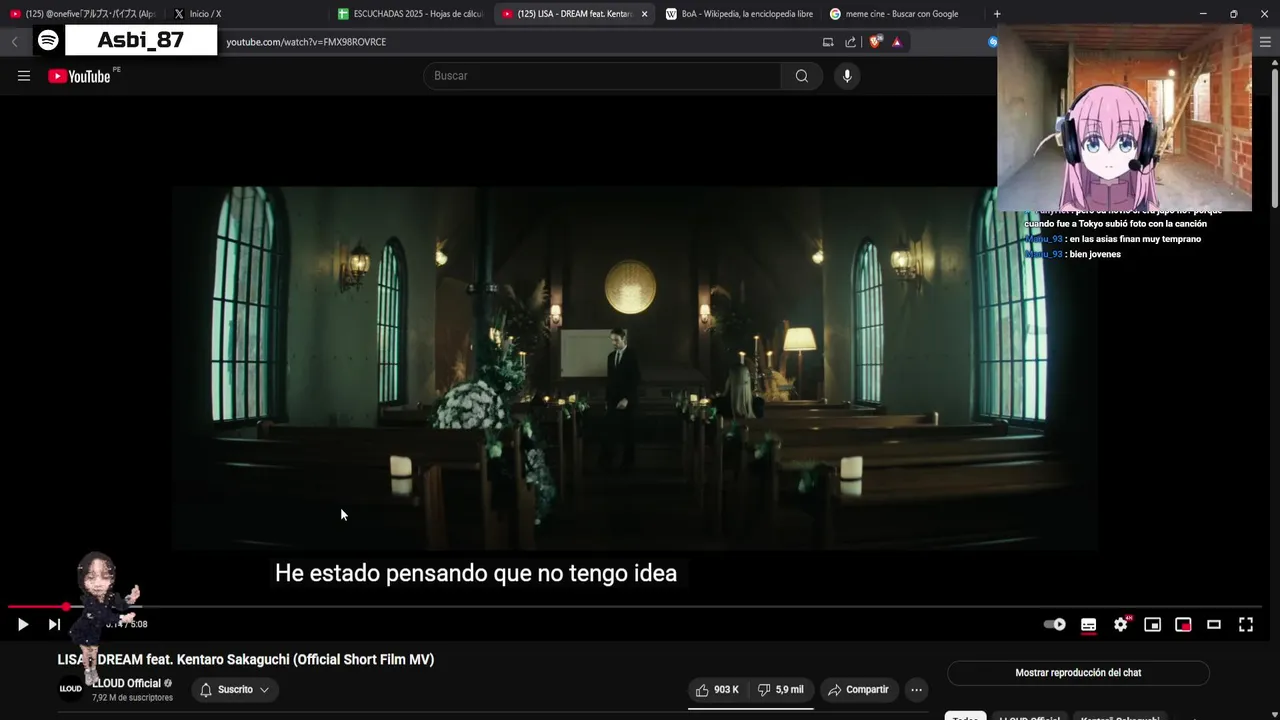Switch to the @onefive Alps Pipes tab

click(84, 14)
